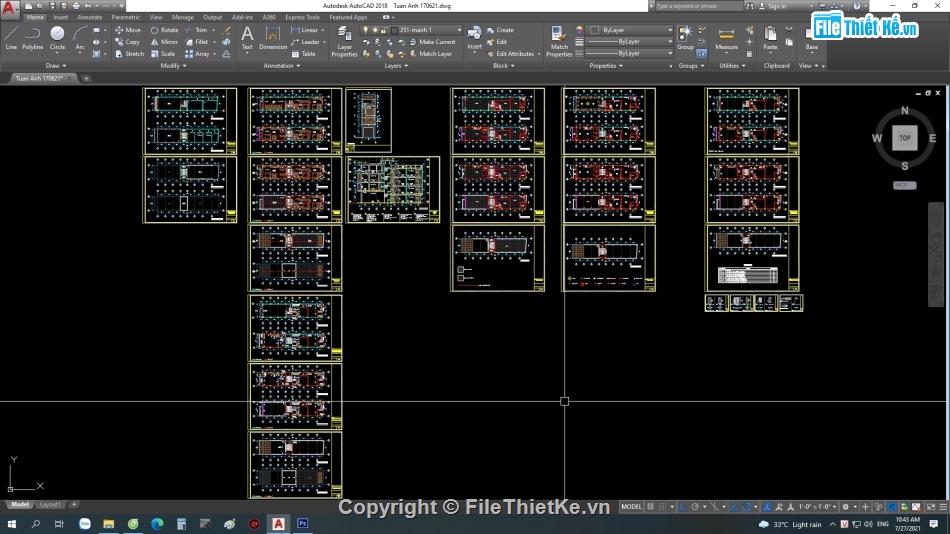Select the Arc tool
This screenshot has width=950, height=534.
[x=79, y=38]
